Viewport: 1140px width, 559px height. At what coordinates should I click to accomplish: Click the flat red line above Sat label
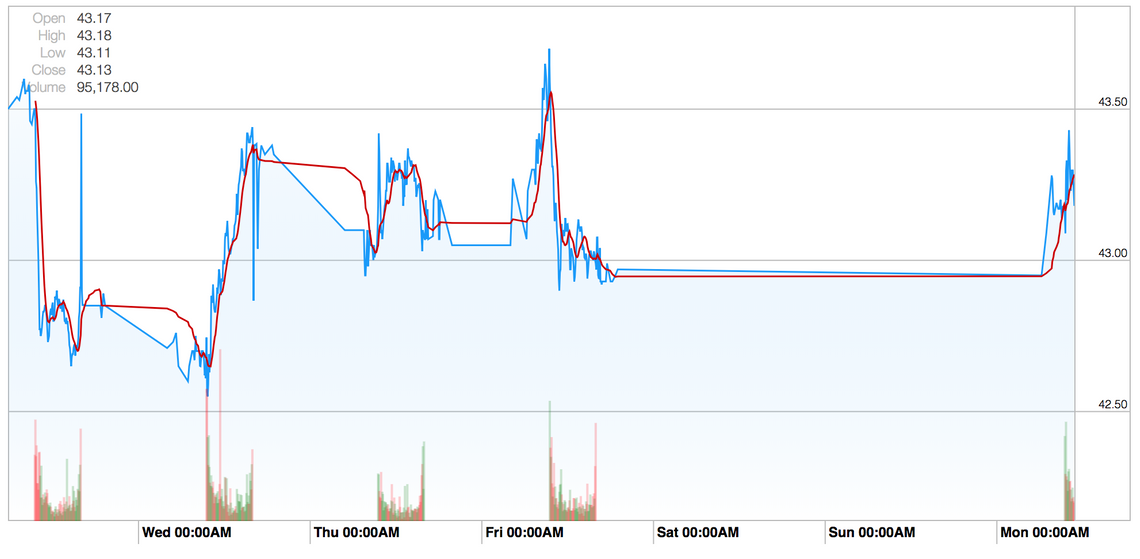click(x=700, y=277)
